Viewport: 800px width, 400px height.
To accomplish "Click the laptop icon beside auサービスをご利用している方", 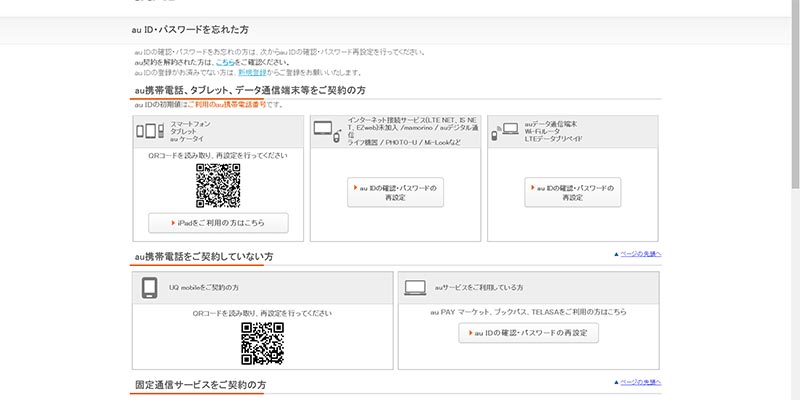I will coord(416,288).
